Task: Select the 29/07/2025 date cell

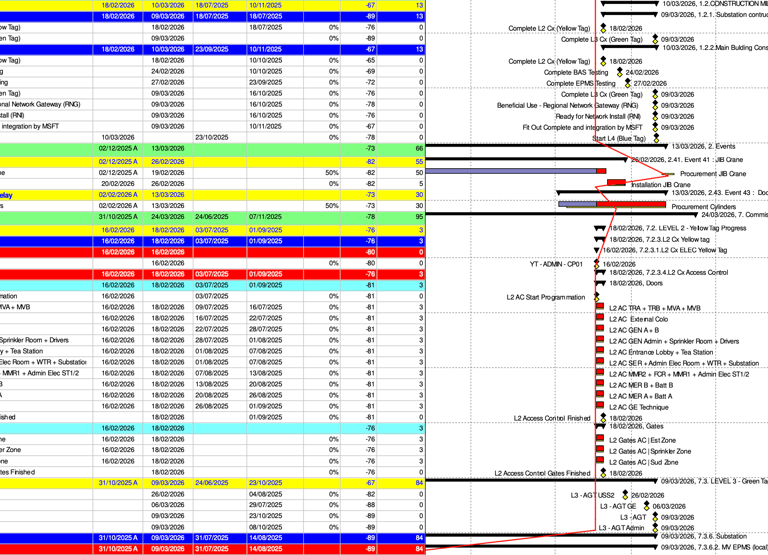Action: pyautogui.click(x=265, y=505)
